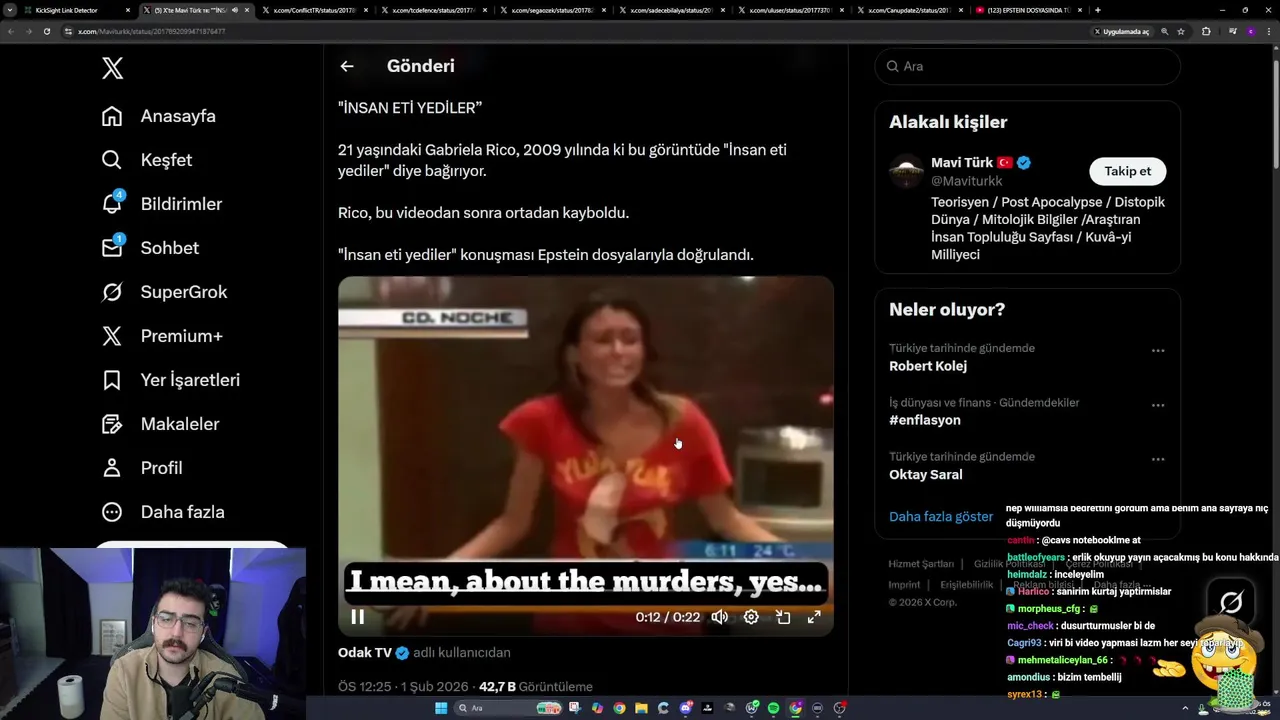Pause the video playback
1280x720 pixels.
click(x=357, y=617)
